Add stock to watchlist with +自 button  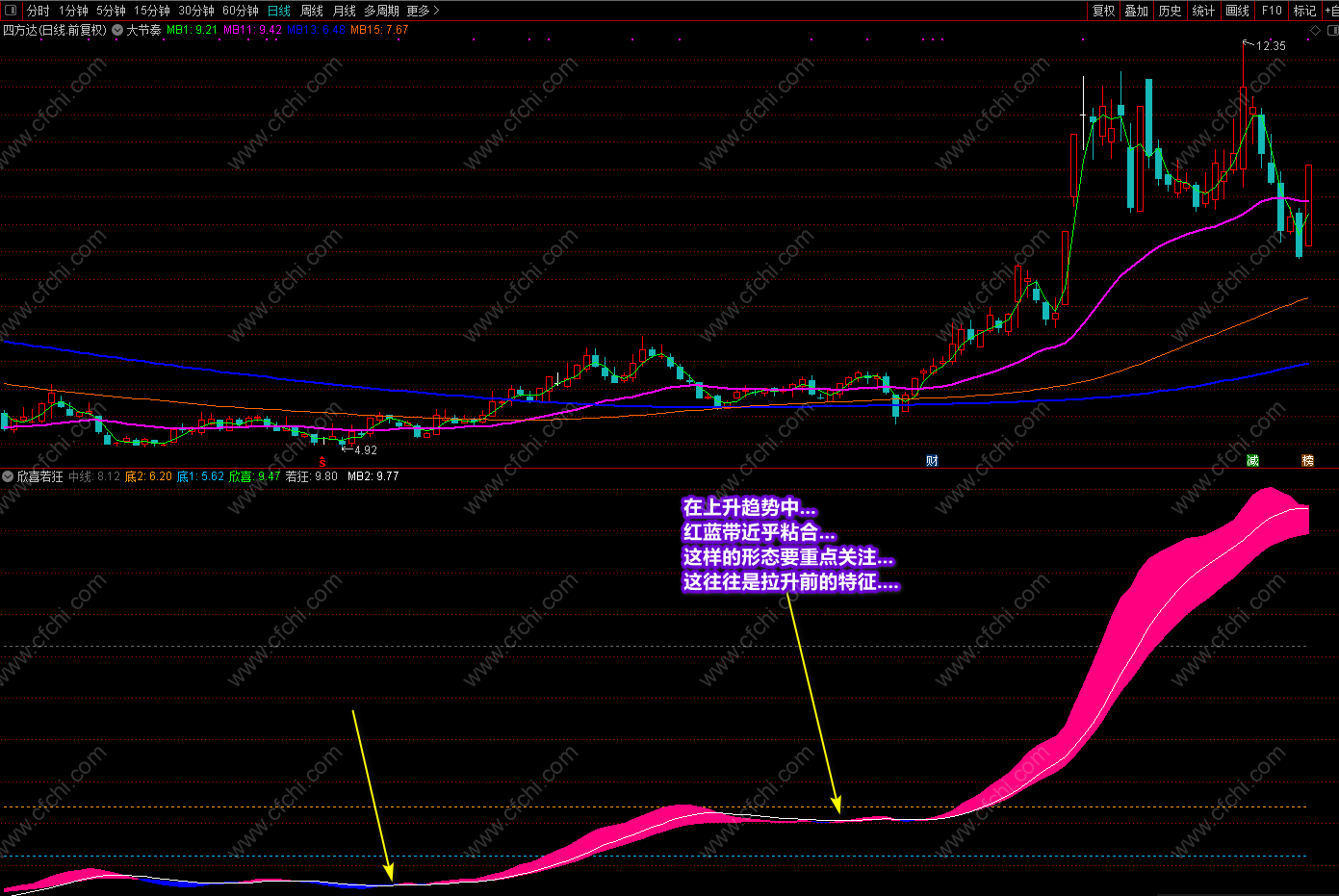[x=1331, y=11]
